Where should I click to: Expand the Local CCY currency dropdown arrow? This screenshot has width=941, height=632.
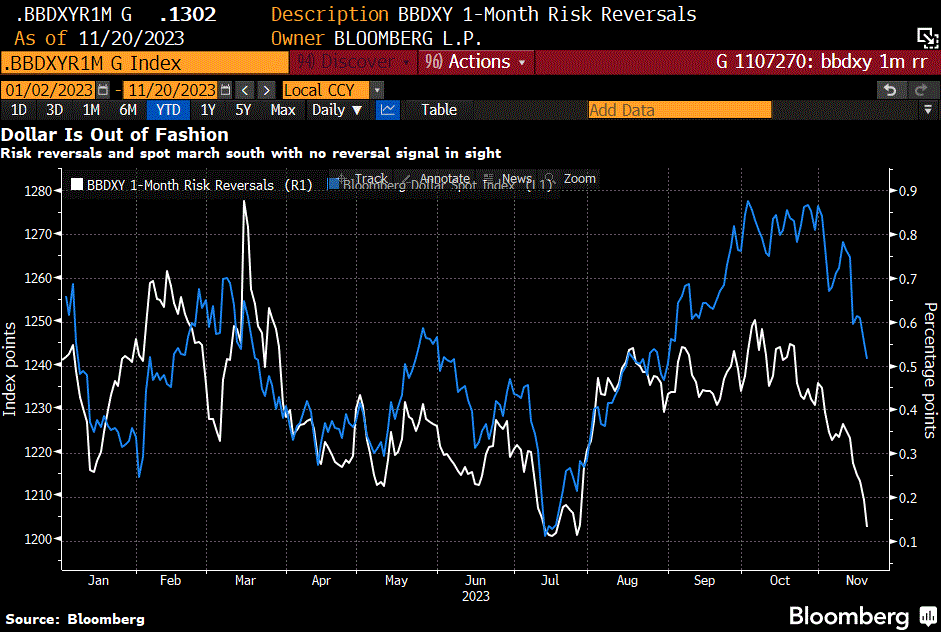(x=377, y=90)
